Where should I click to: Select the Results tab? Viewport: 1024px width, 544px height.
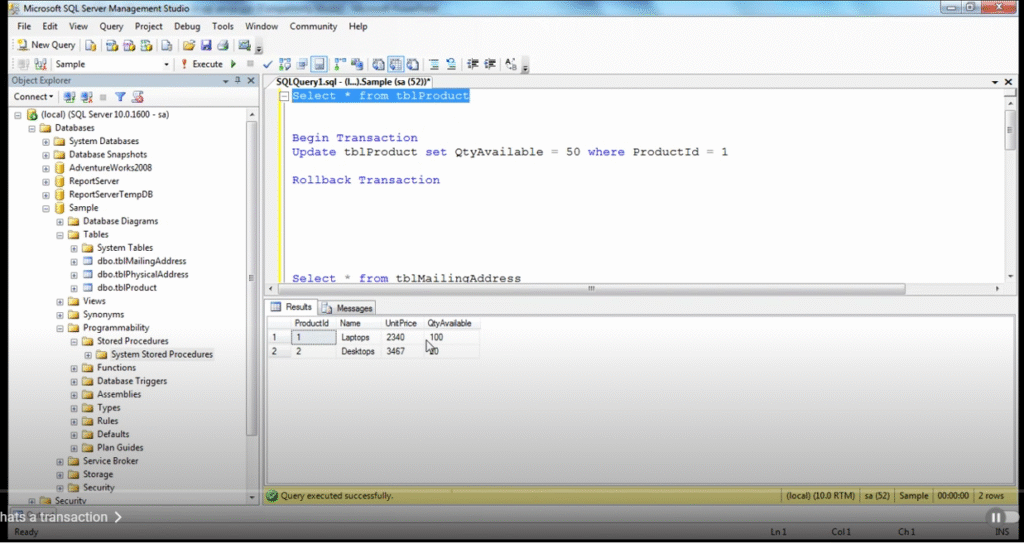[x=292, y=307]
